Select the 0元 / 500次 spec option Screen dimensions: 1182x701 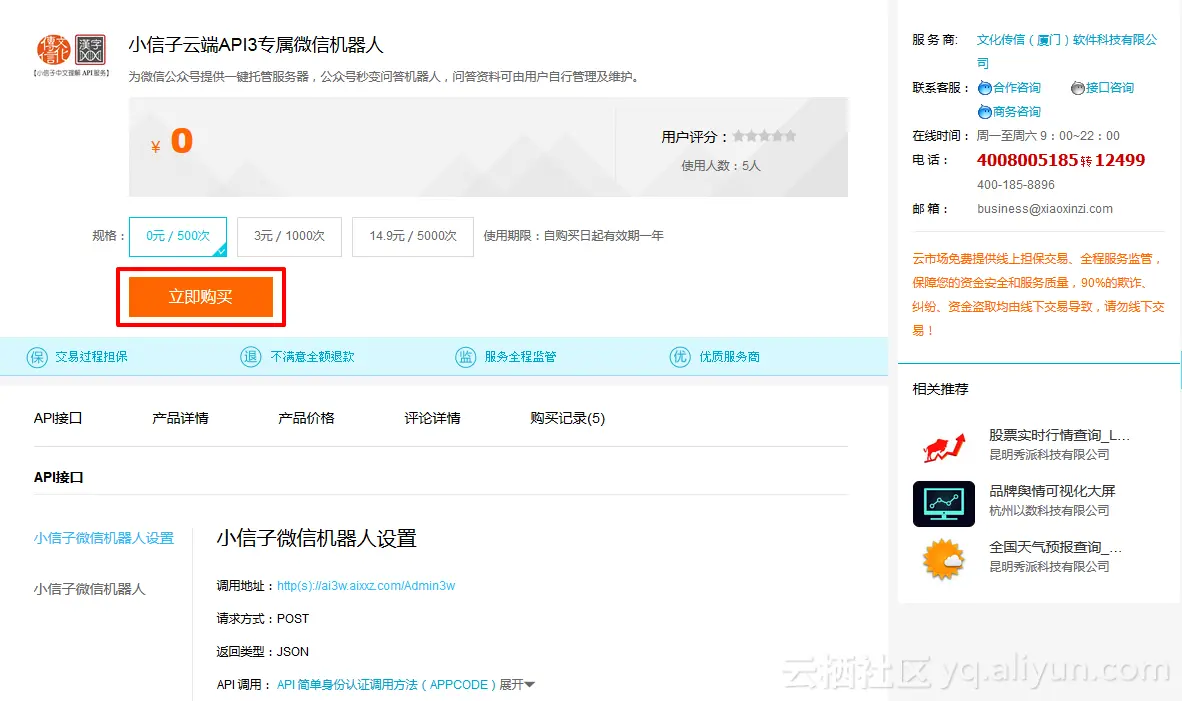[x=178, y=236]
